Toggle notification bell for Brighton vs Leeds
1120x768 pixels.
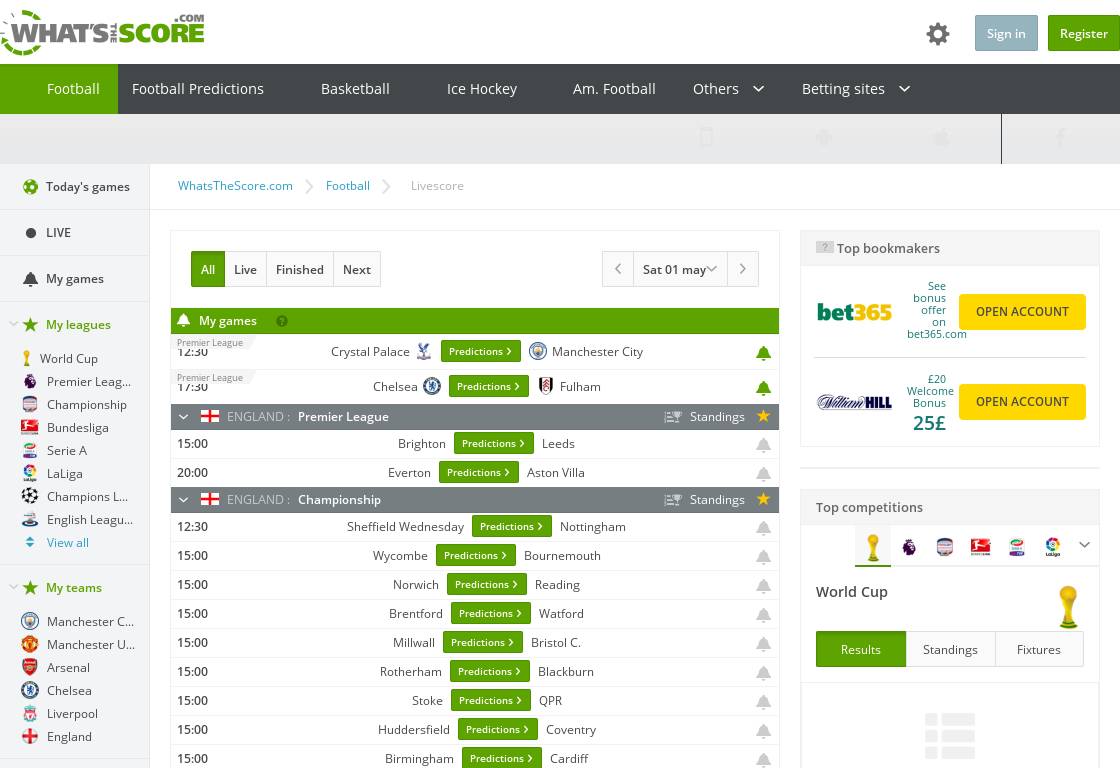[x=763, y=445]
